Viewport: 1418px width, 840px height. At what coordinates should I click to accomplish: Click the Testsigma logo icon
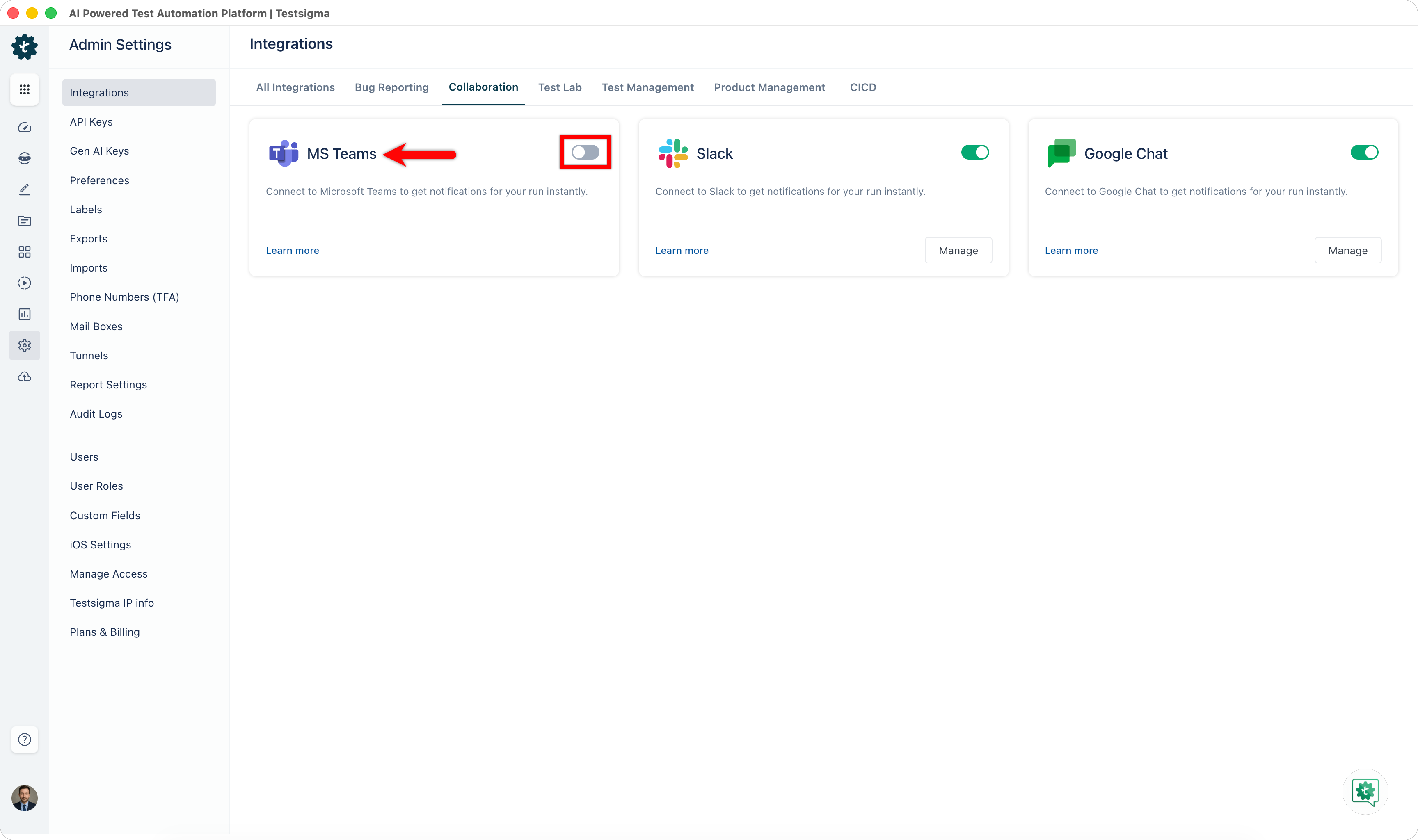click(24, 47)
